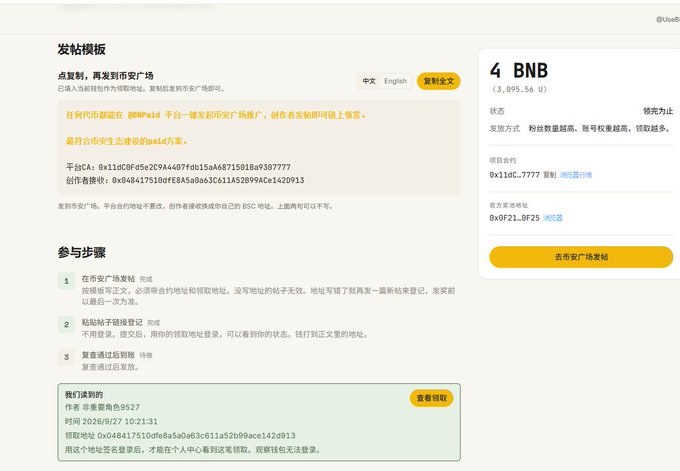Viewport: 680px width, 471px height.
Task: Click the 创作者接收 address line
Action: (x=185, y=180)
